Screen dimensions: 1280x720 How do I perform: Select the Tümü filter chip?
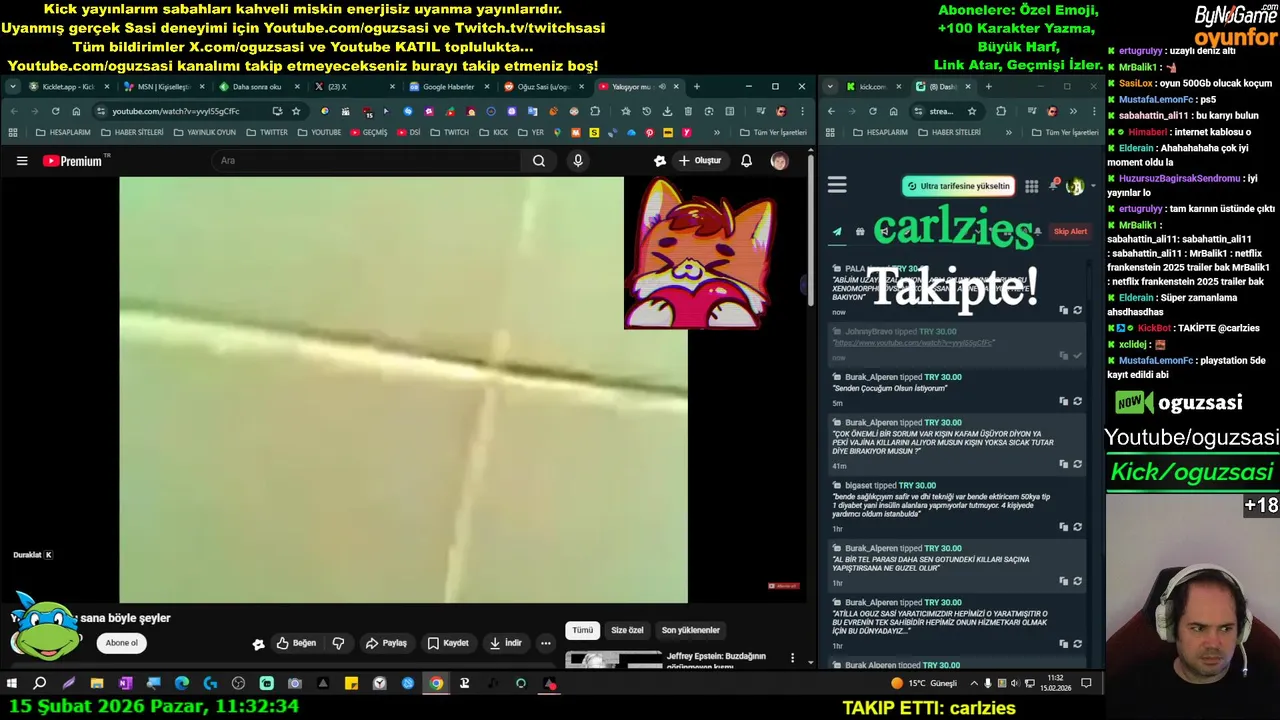pos(582,630)
